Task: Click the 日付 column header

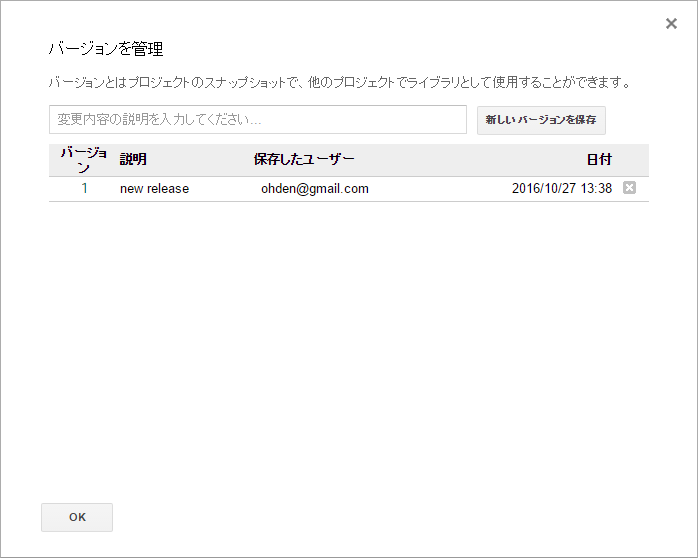Action: coord(599,160)
